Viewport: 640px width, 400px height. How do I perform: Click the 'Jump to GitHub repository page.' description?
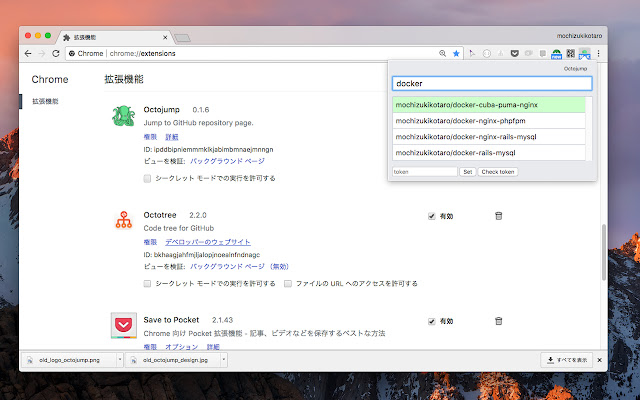coord(198,123)
